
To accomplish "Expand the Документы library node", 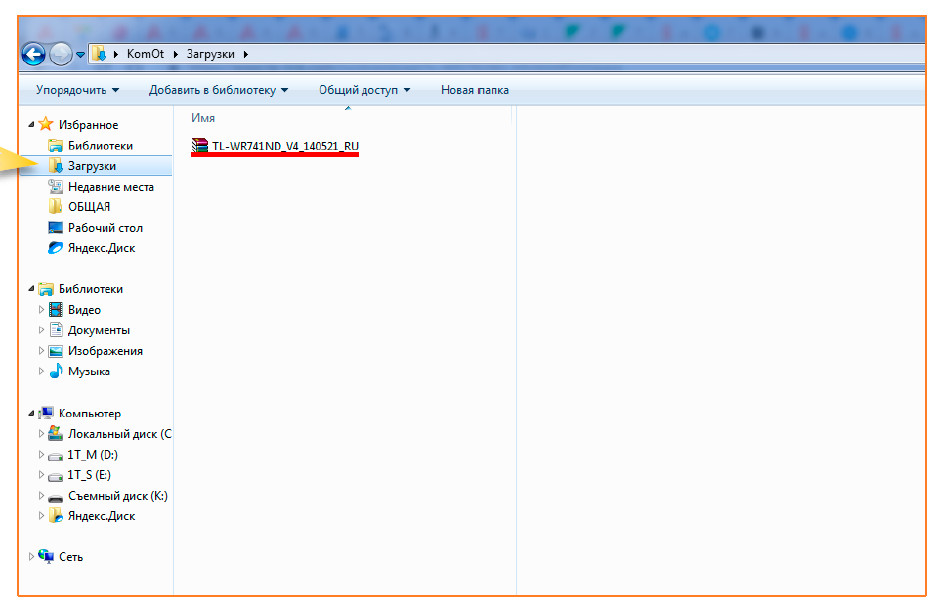I will [42, 330].
